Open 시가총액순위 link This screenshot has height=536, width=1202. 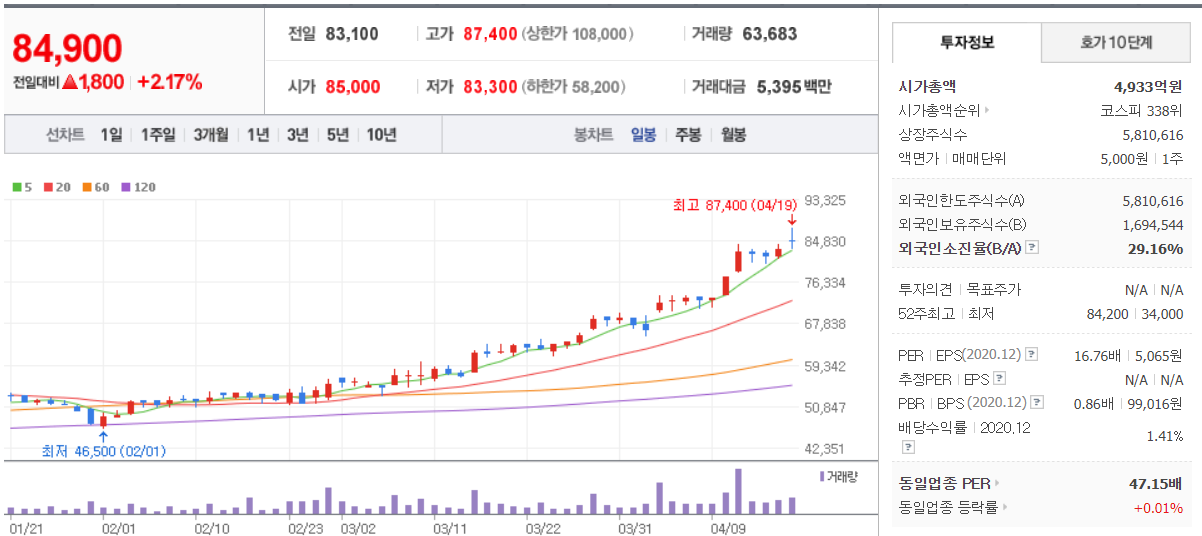point(939,111)
